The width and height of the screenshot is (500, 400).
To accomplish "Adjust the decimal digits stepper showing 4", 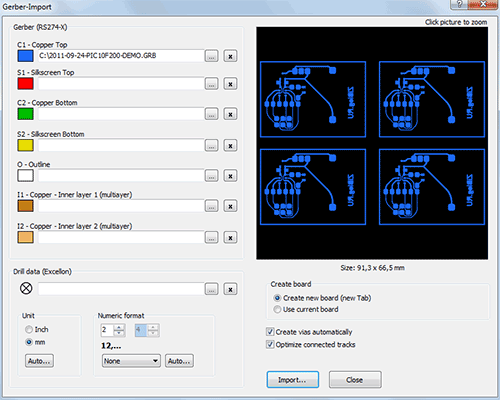I will tap(153, 330).
